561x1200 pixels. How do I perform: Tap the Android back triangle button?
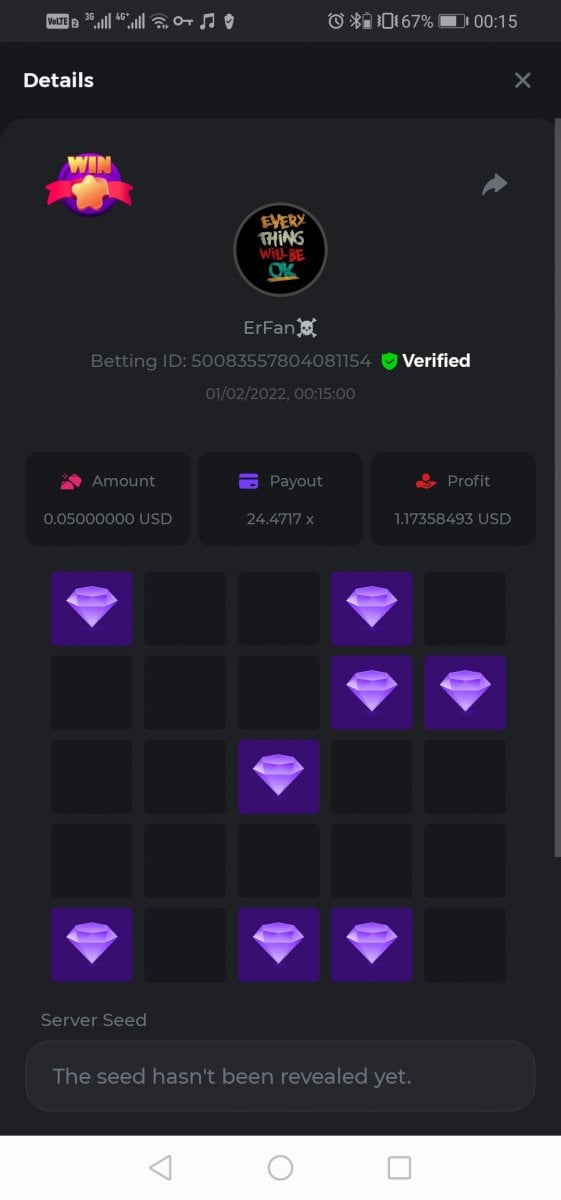click(x=160, y=1167)
